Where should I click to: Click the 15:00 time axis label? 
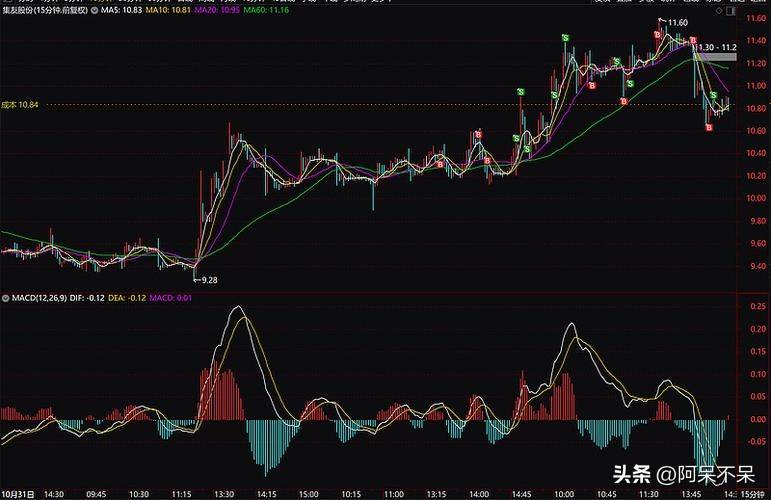point(309,494)
